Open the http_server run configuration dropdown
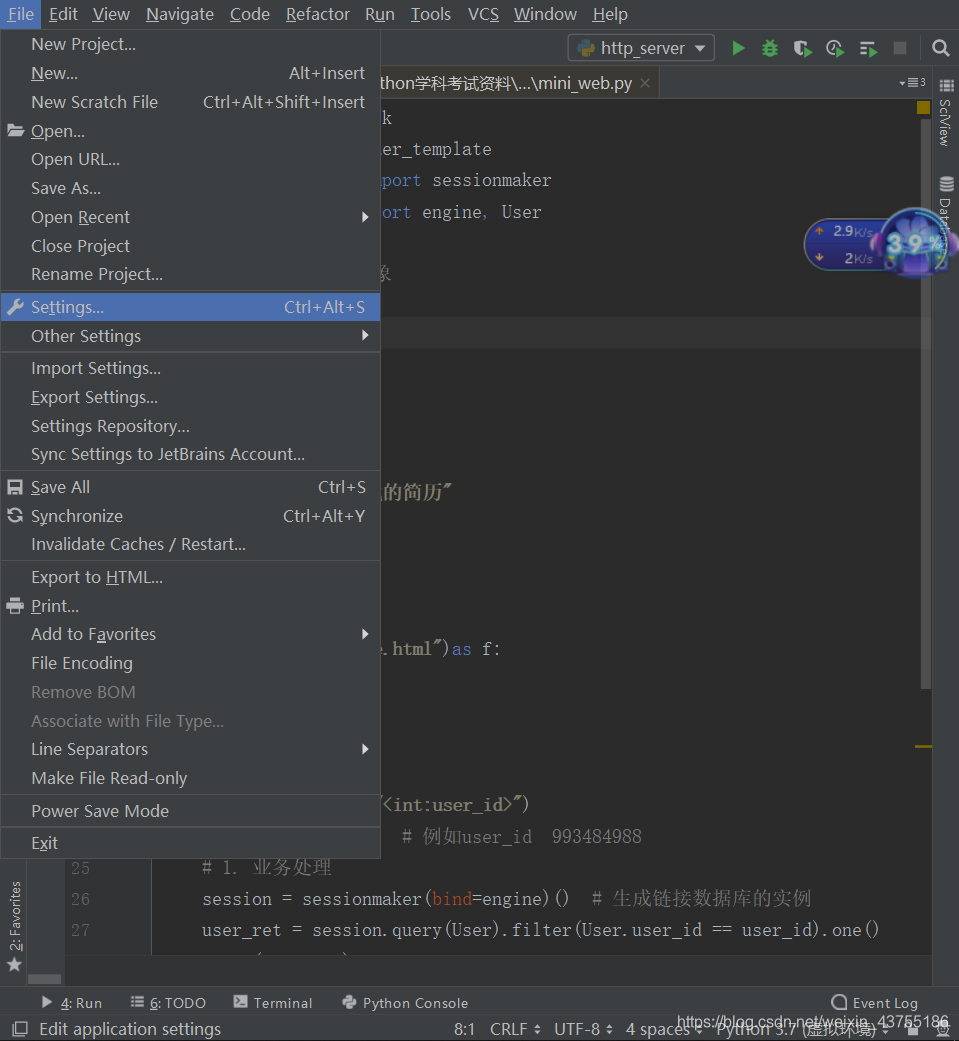Image resolution: width=959 pixels, height=1041 pixels. [x=641, y=48]
